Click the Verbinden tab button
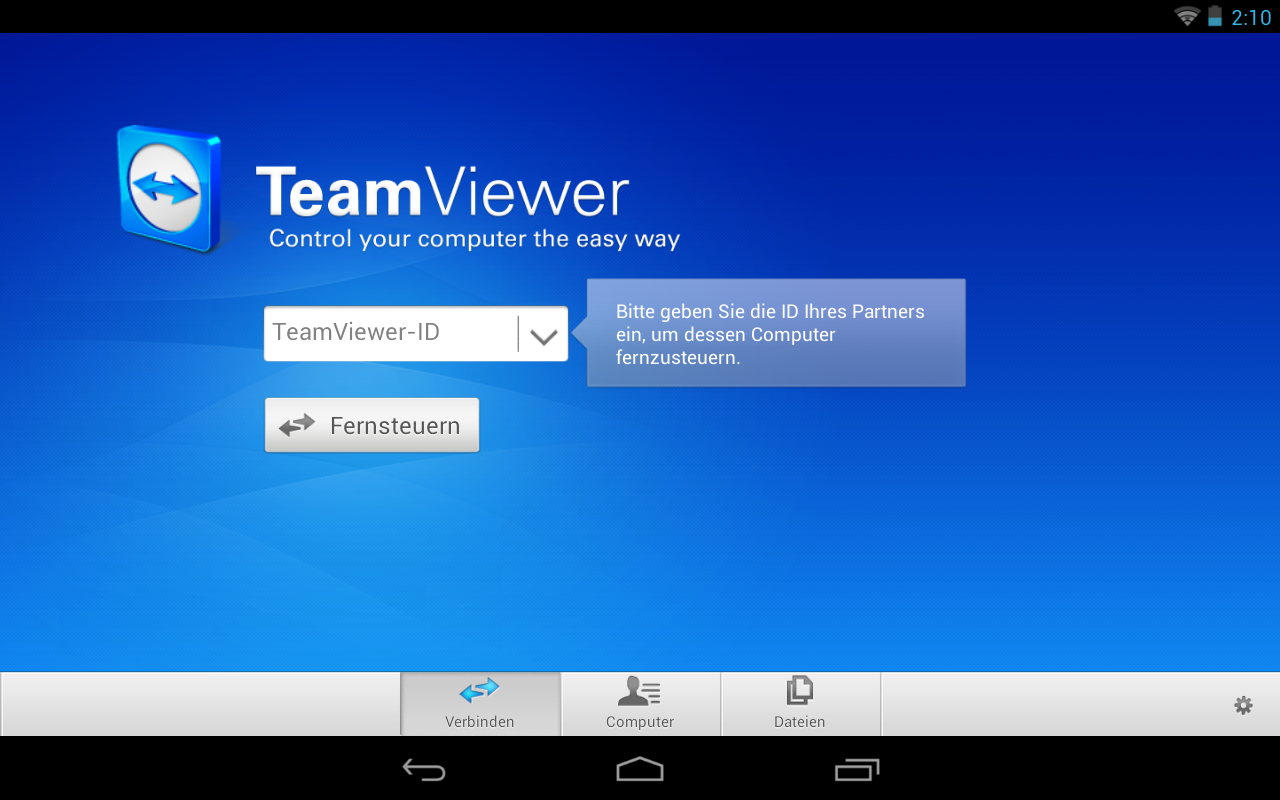The width and height of the screenshot is (1280, 800). point(480,703)
